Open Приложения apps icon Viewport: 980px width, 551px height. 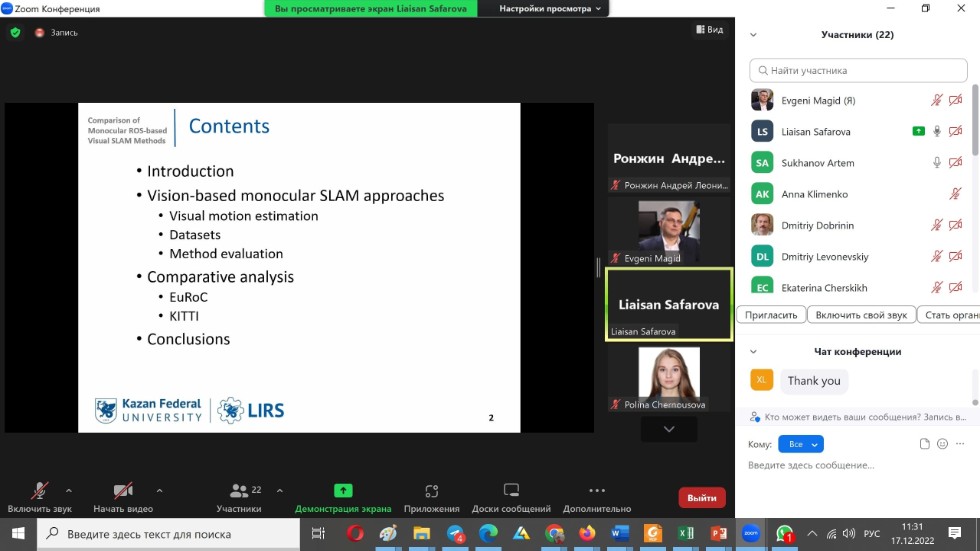pyautogui.click(x=432, y=491)
